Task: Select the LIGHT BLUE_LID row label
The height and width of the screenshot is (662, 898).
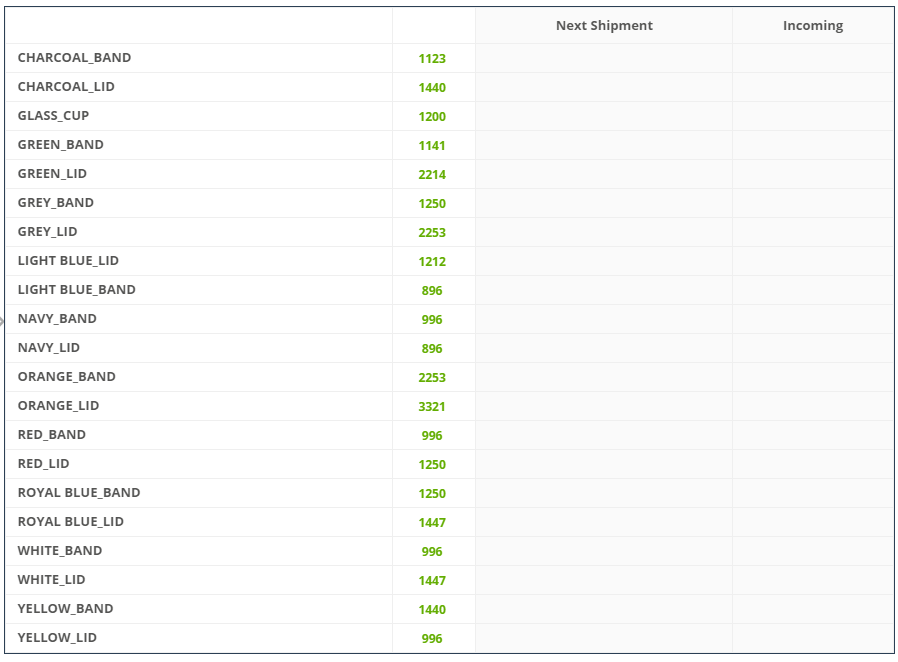Action: (x=68, y=261)
